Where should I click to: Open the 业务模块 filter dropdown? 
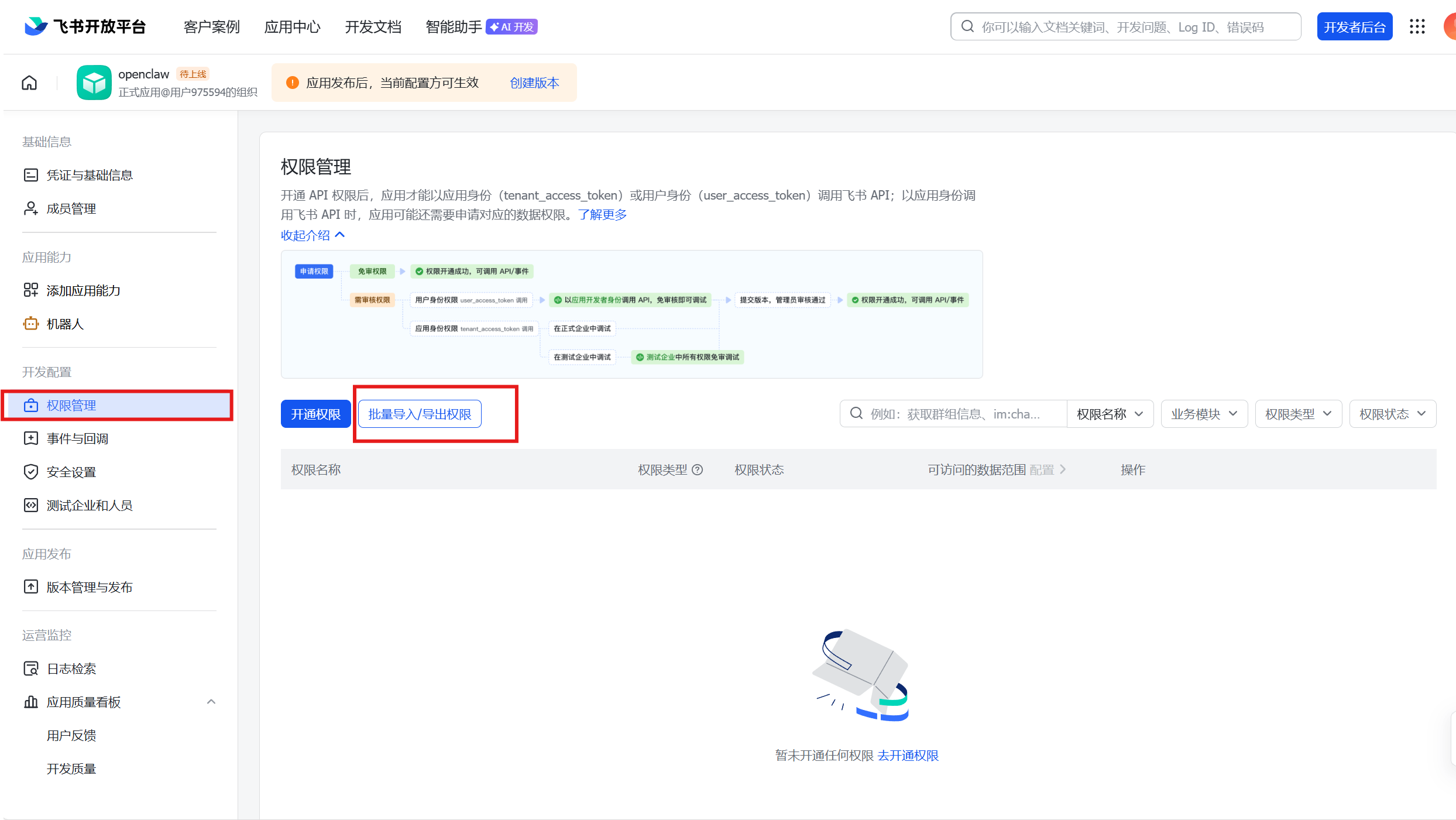tap(1204, 414)
